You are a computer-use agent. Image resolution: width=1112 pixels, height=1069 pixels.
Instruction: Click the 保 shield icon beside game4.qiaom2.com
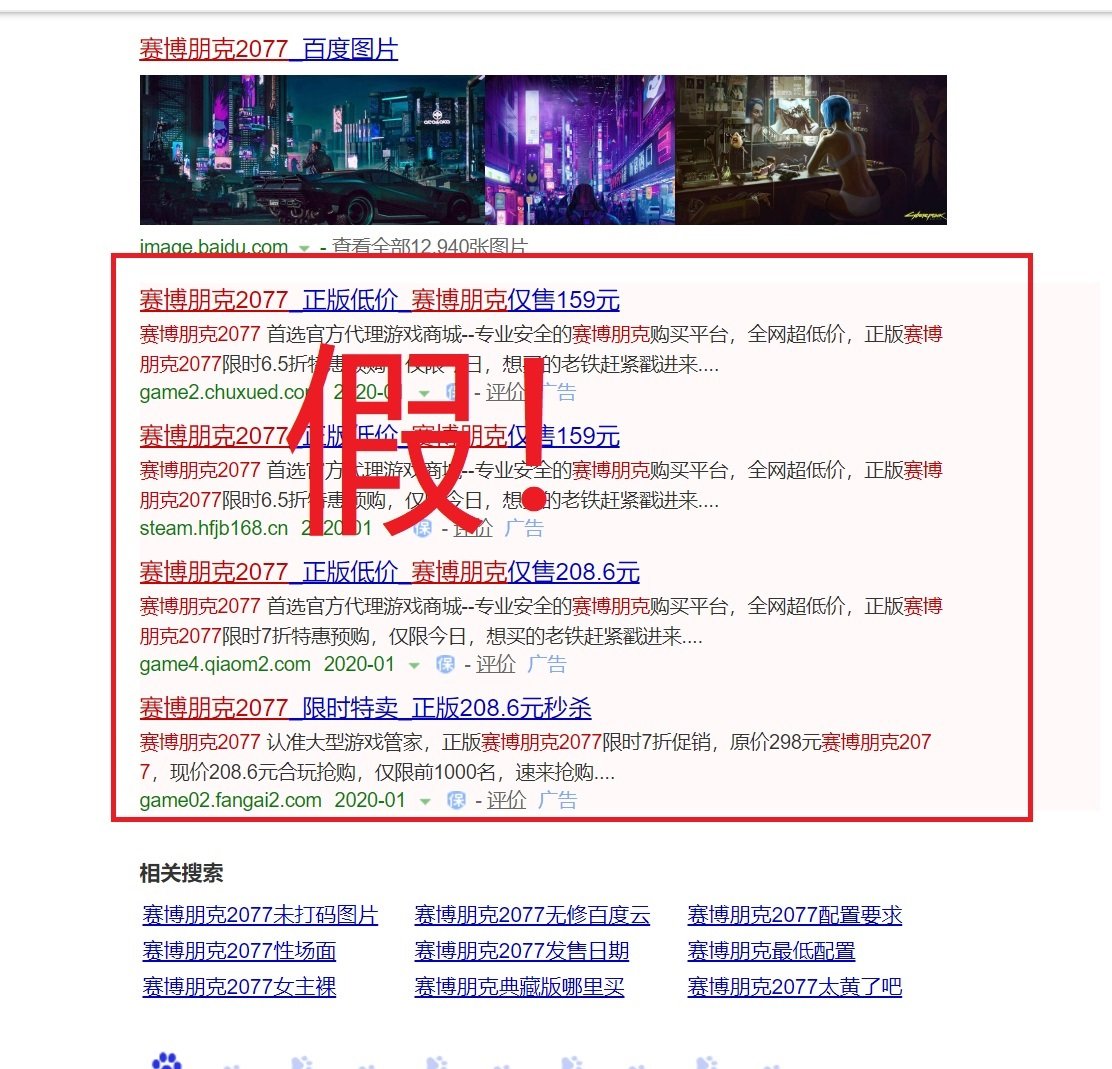tap(446, 665)
